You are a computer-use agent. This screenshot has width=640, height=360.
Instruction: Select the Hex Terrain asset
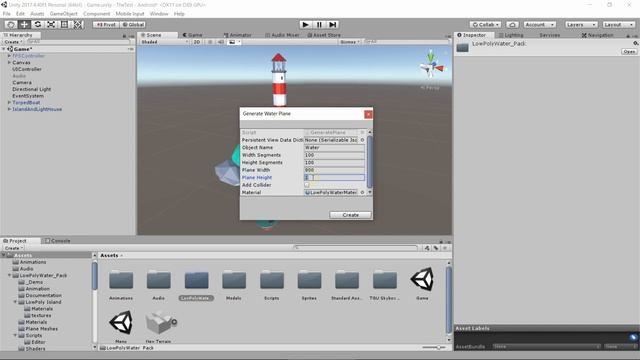160,322
